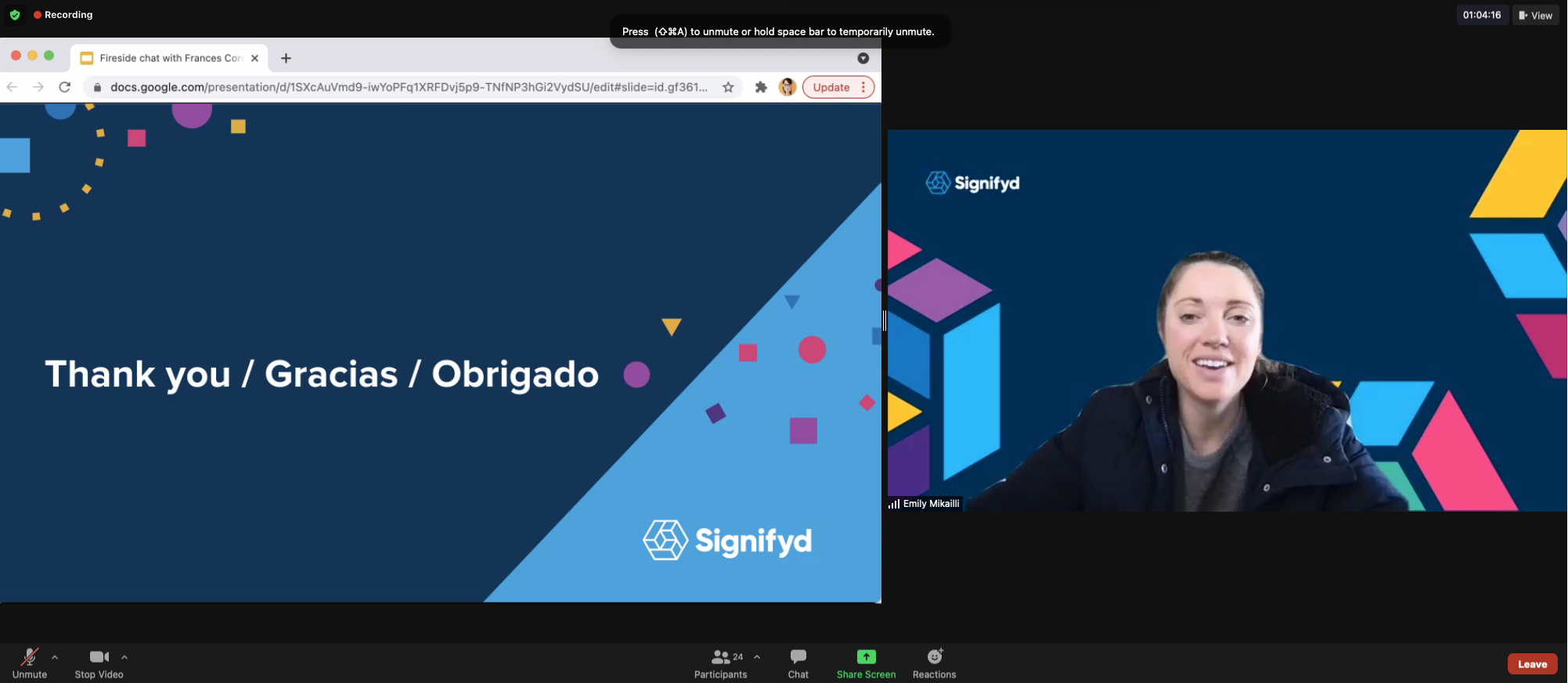Leave the meeting
The image size is (1568, 683).
click(1531, 663)
